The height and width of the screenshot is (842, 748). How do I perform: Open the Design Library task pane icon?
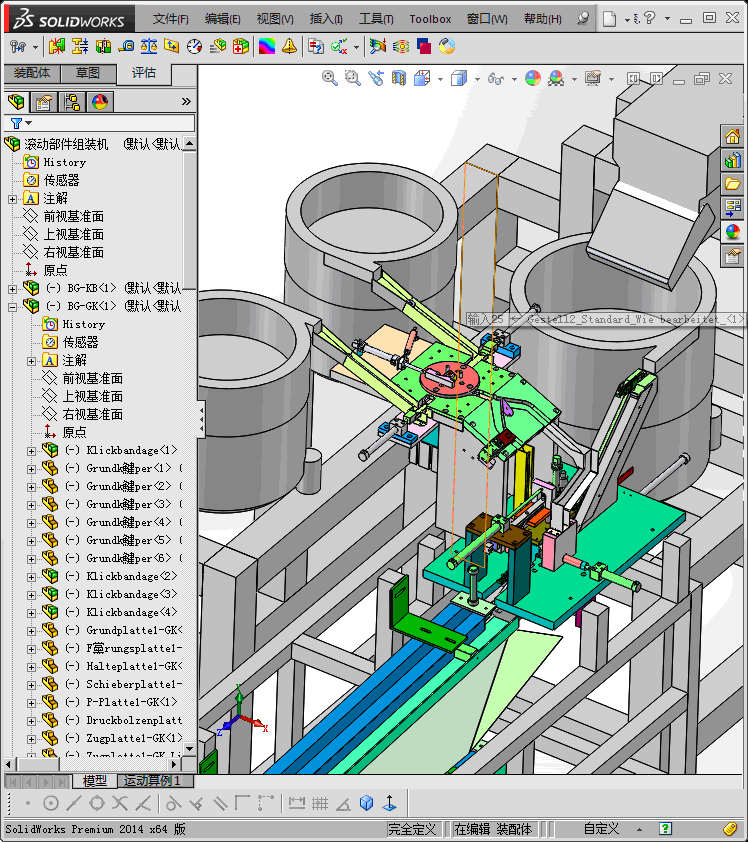coord(733,160)
